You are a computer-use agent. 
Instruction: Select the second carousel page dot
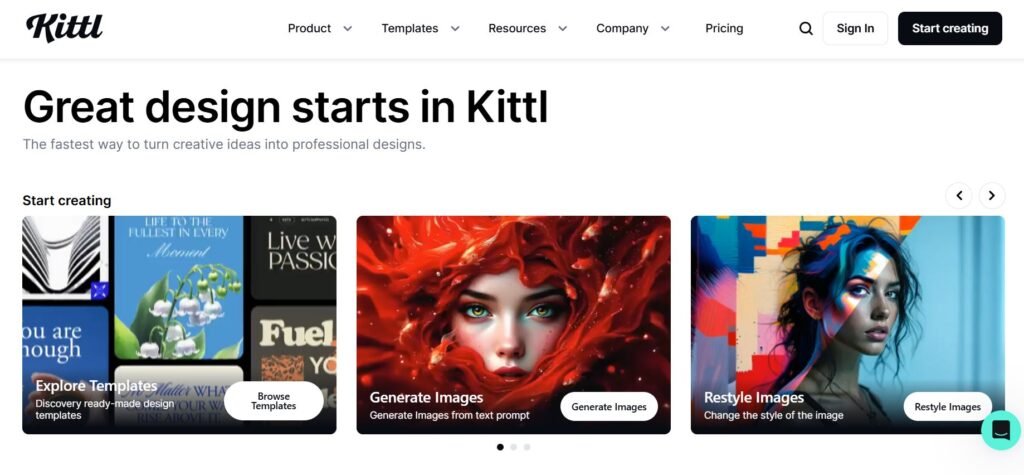click(x=513, y=447)
